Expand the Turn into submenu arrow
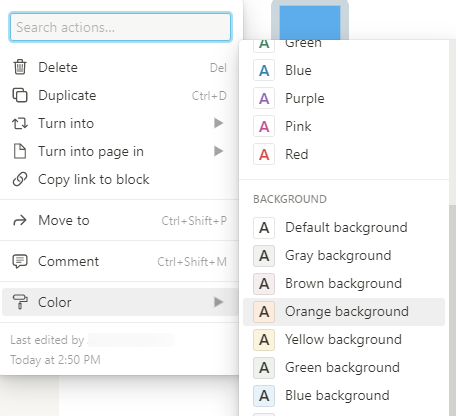Screen dimensions: 456x416 (218, 123)
